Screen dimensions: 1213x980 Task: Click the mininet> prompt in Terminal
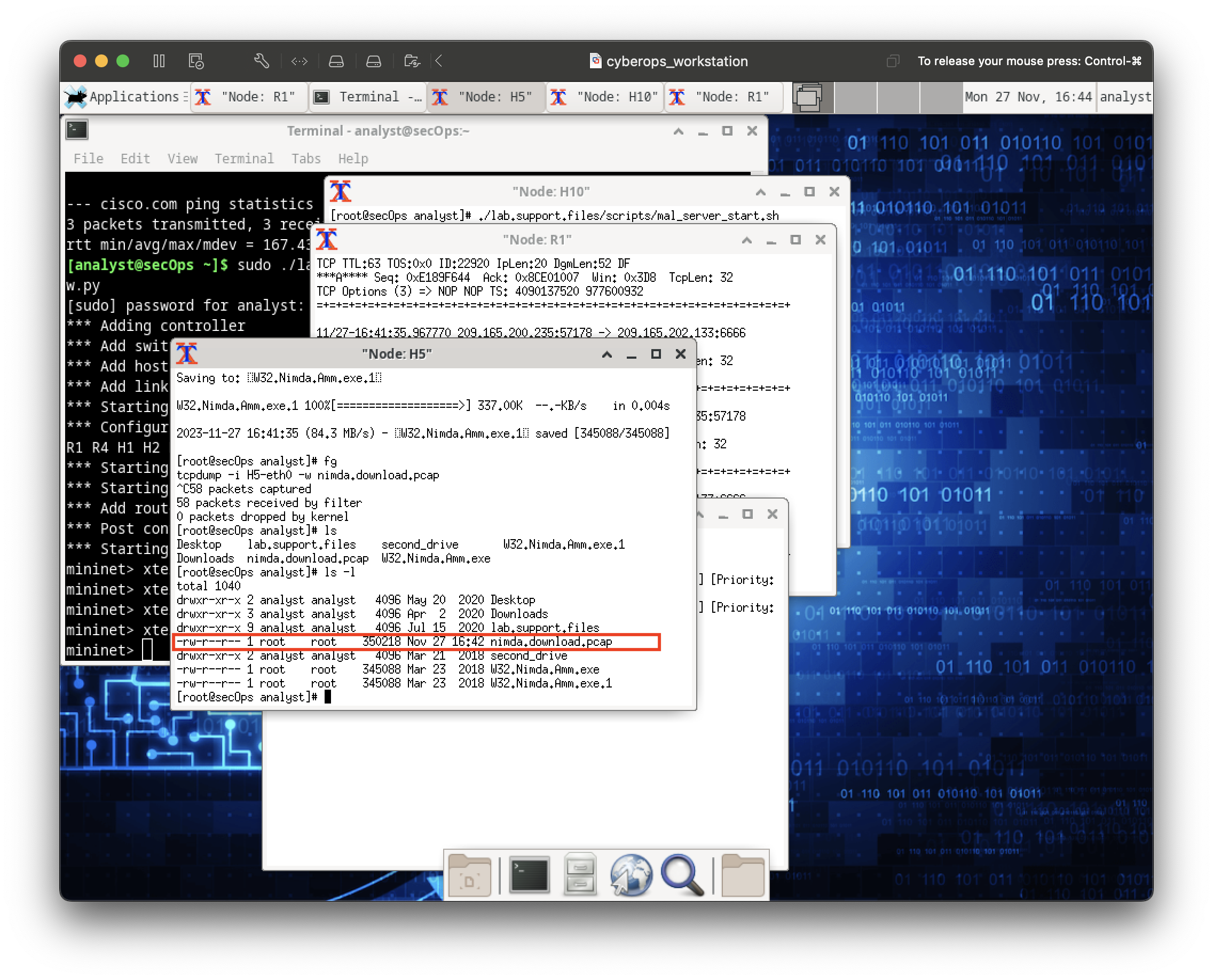click(100, 650)
